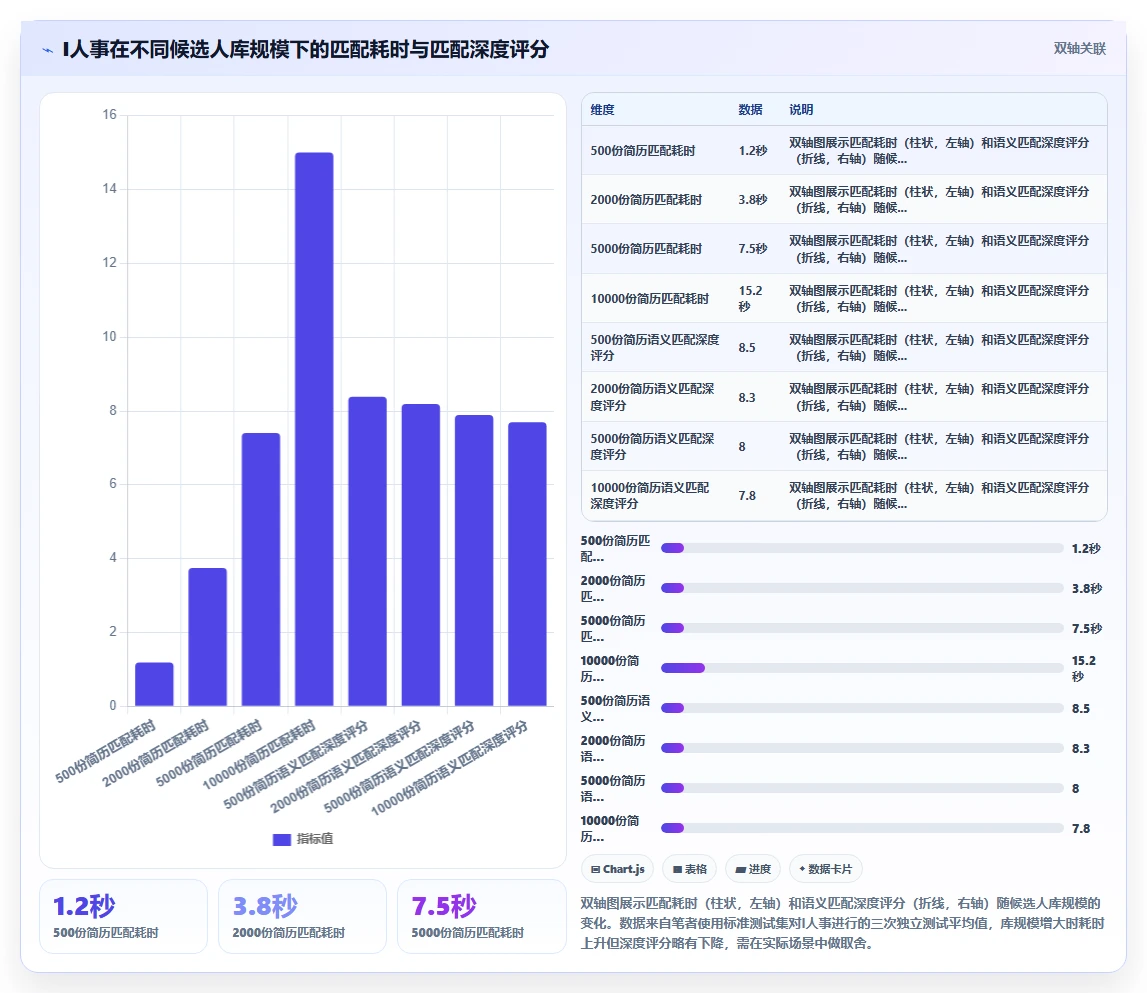Screen dimensions: 1147x993
Task: Click the progress bar showing 8.3
Action: 862,748
